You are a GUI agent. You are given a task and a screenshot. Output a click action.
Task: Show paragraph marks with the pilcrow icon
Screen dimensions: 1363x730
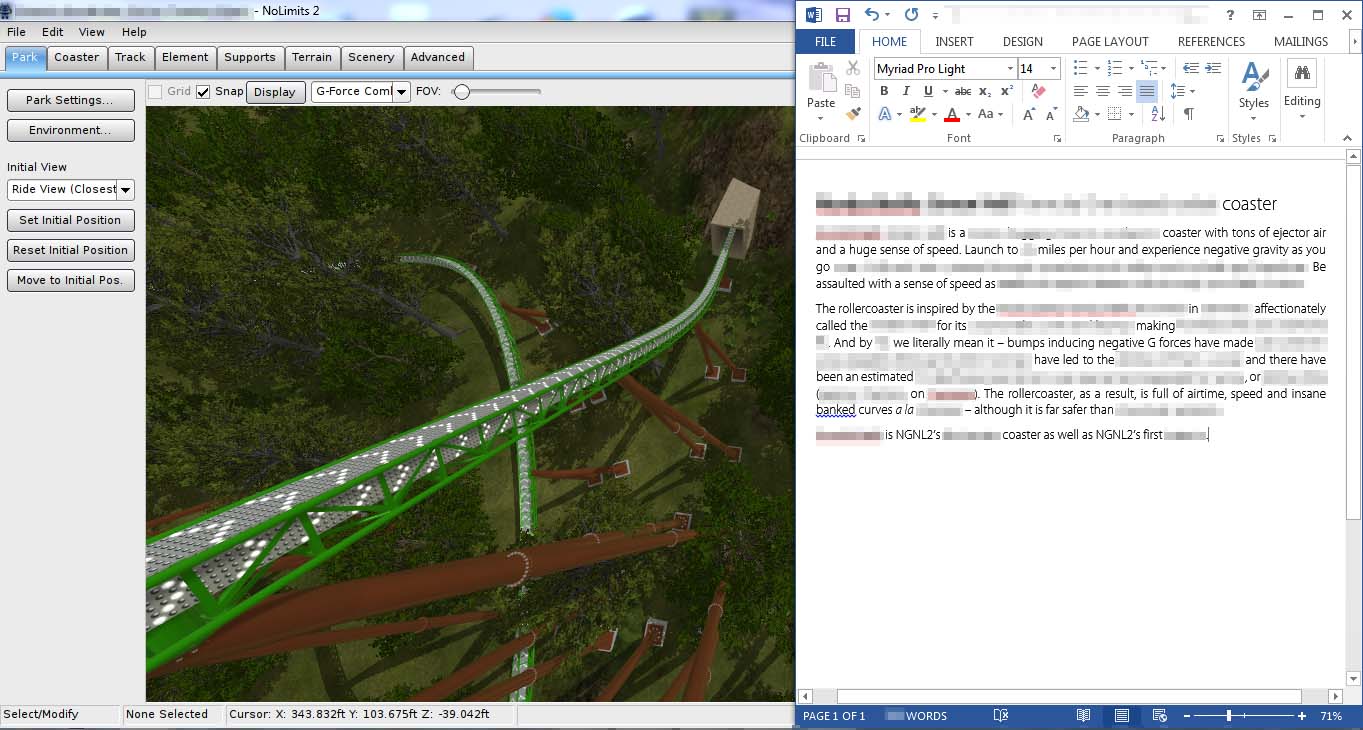tap(1188, 114)
